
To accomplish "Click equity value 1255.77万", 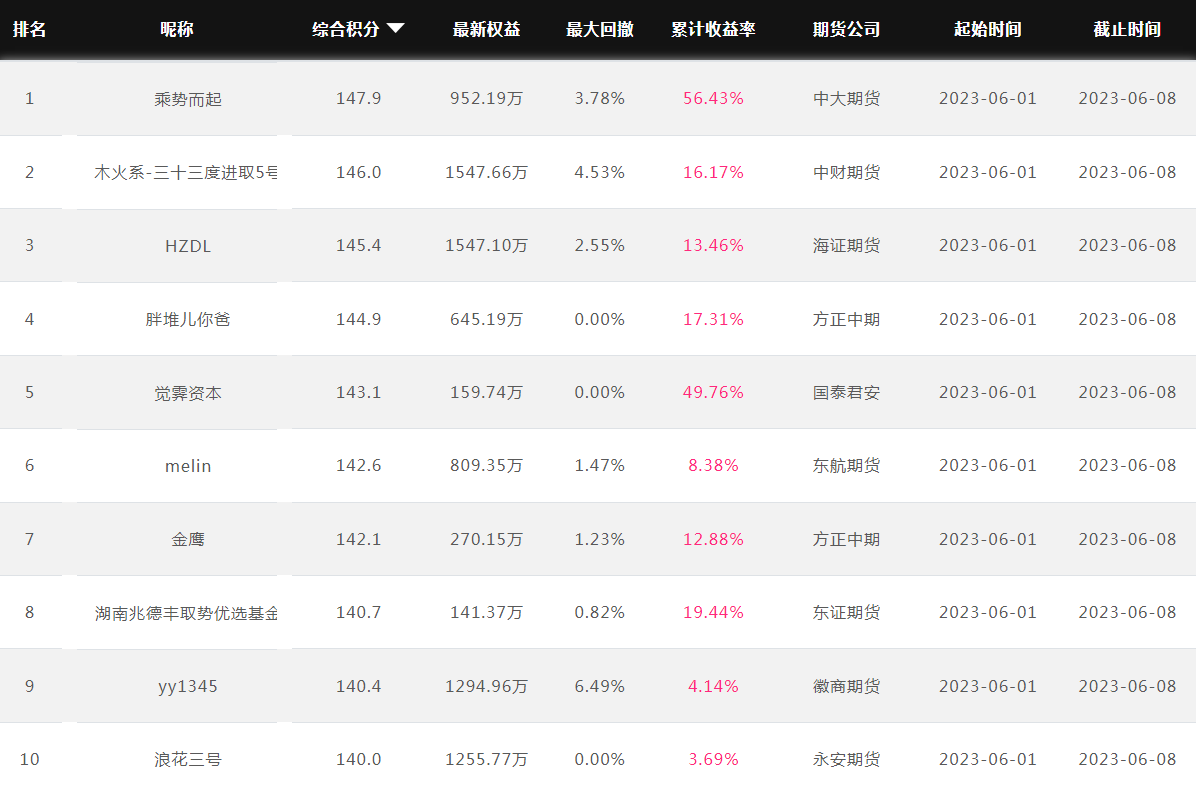I will (x=487, y=759).
